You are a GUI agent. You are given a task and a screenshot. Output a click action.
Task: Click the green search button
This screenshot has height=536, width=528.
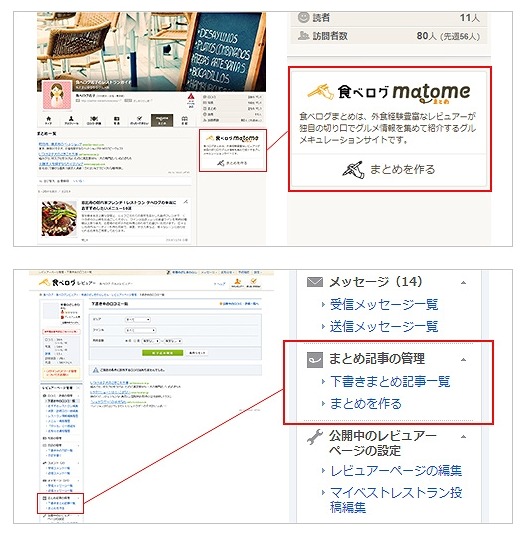[x=163, y=352]
